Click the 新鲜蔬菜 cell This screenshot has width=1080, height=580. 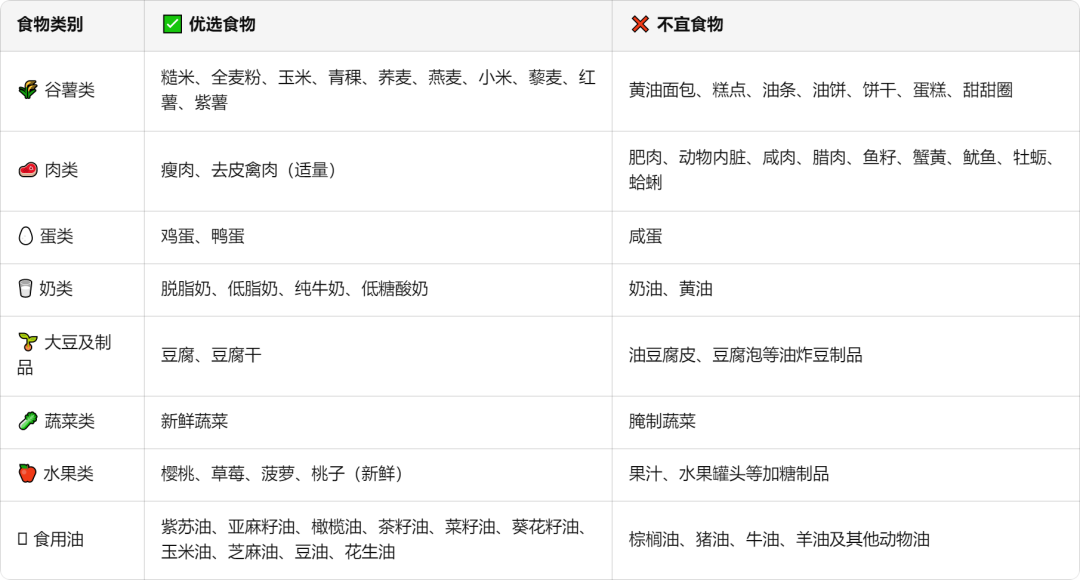378,422
